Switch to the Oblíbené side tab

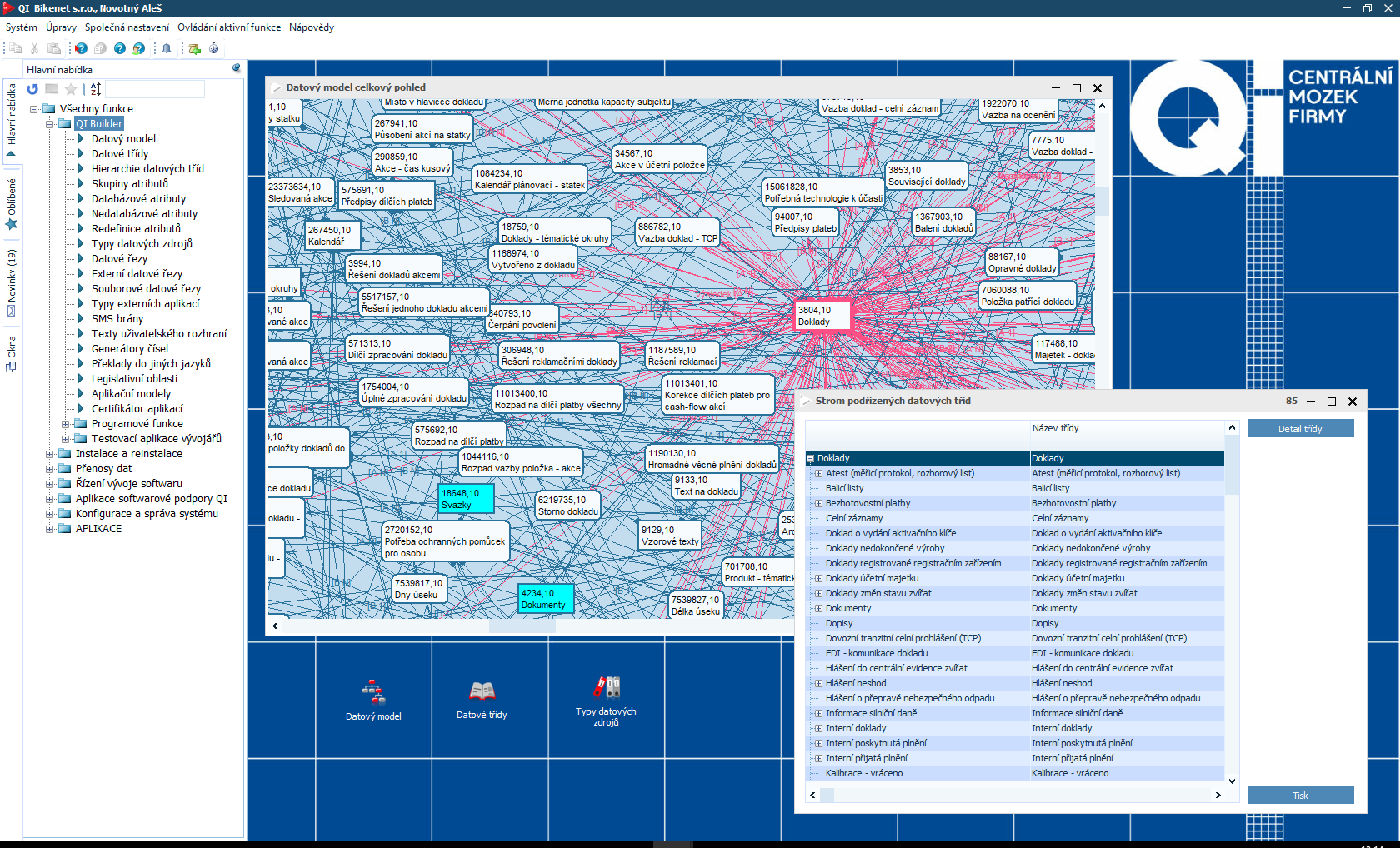pos(12,203)
